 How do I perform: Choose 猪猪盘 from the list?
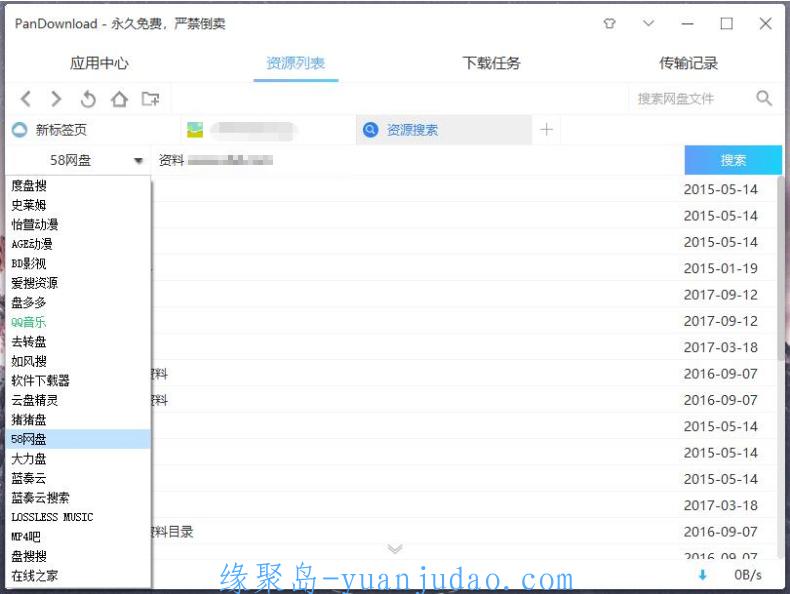pos(78,419)
